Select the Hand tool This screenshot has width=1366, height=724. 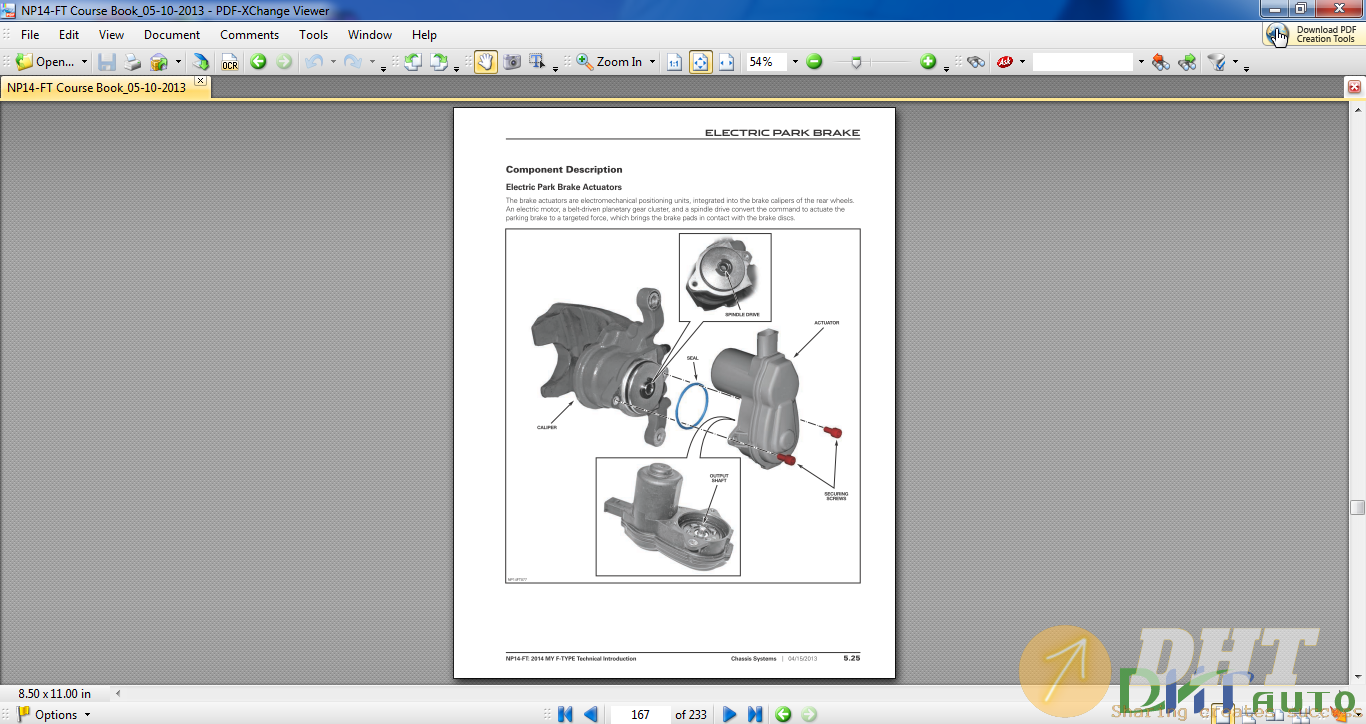486,62
